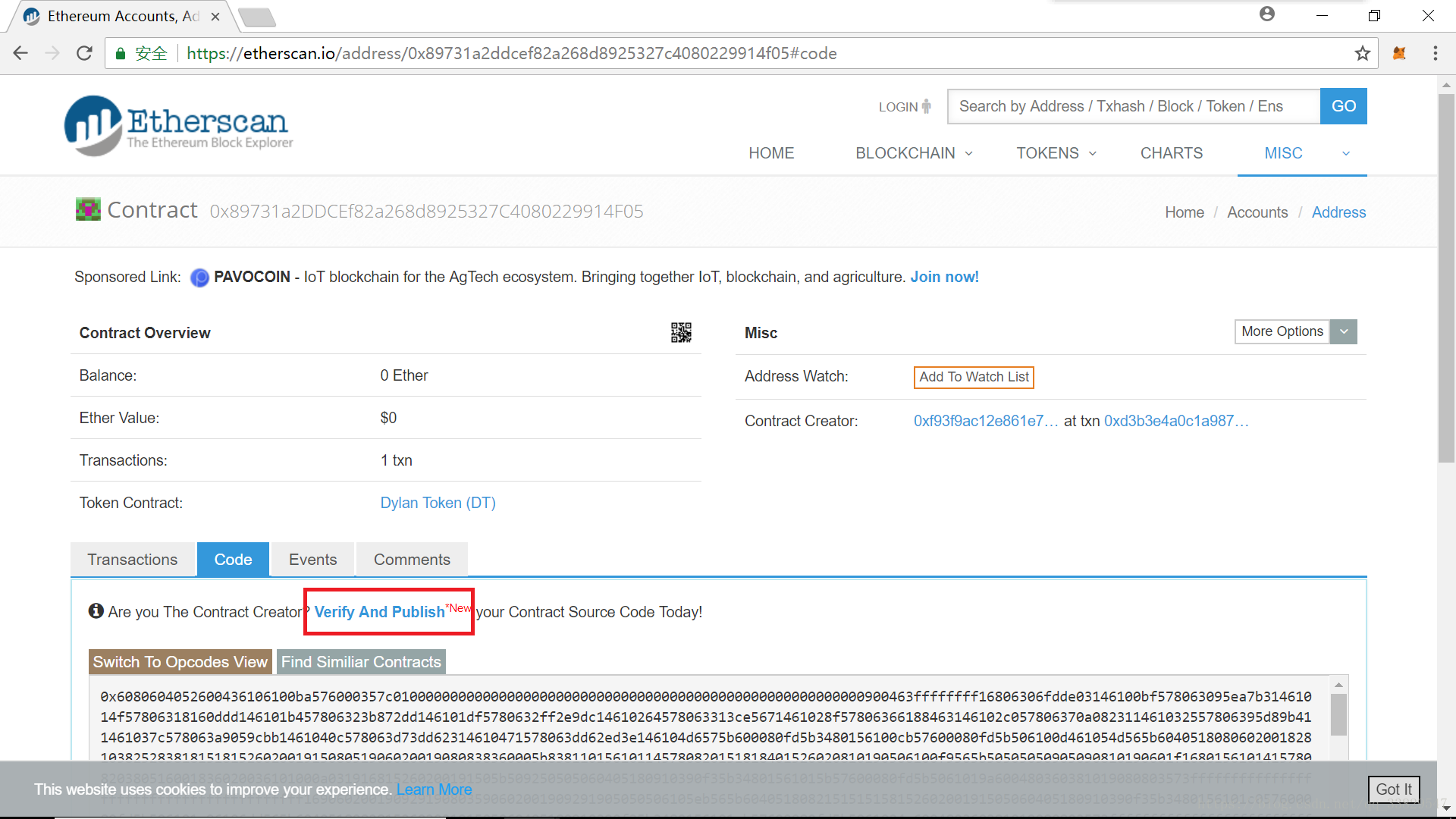1456x819 pixels.
Task: Open Dylan Token (DT) link
Action: [x=438, y=503]
